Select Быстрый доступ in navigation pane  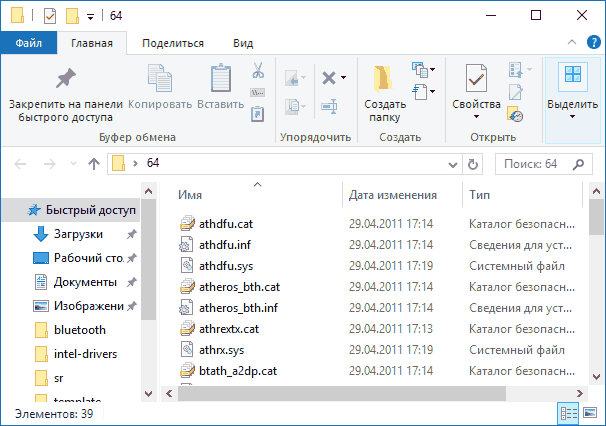point(71,210)
